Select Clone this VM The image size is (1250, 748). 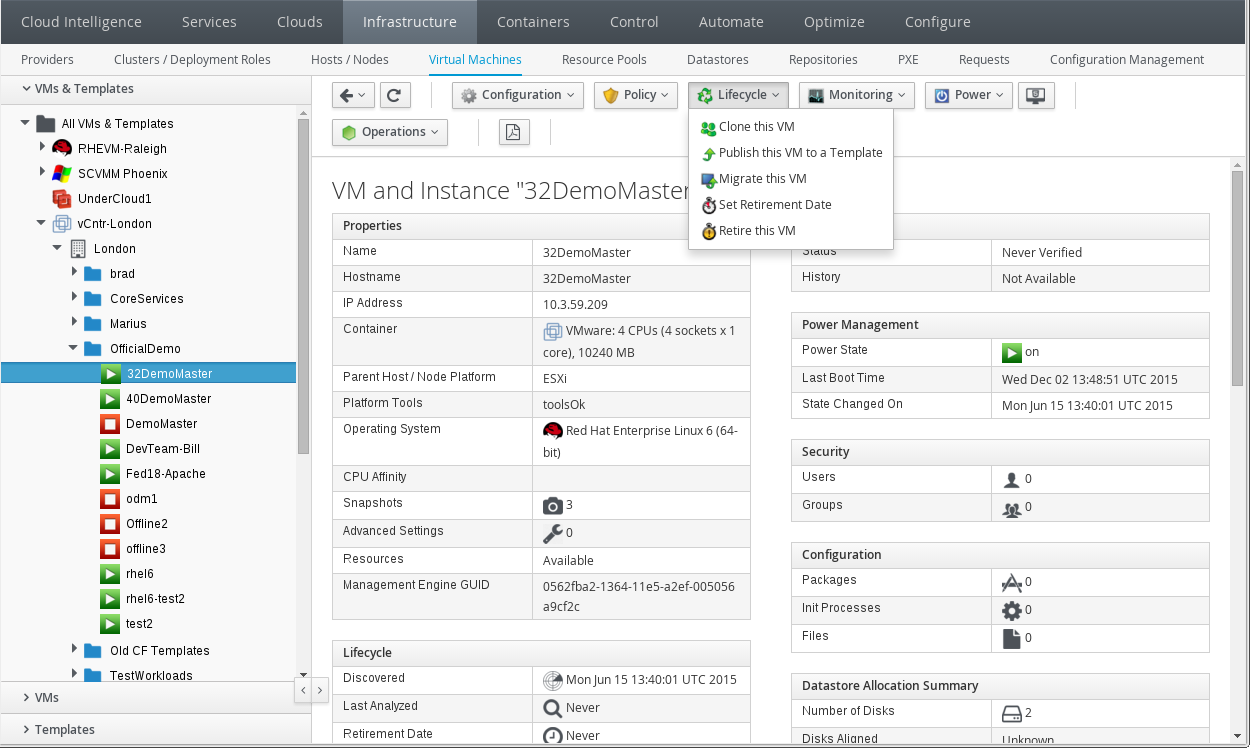pos(756,127)
